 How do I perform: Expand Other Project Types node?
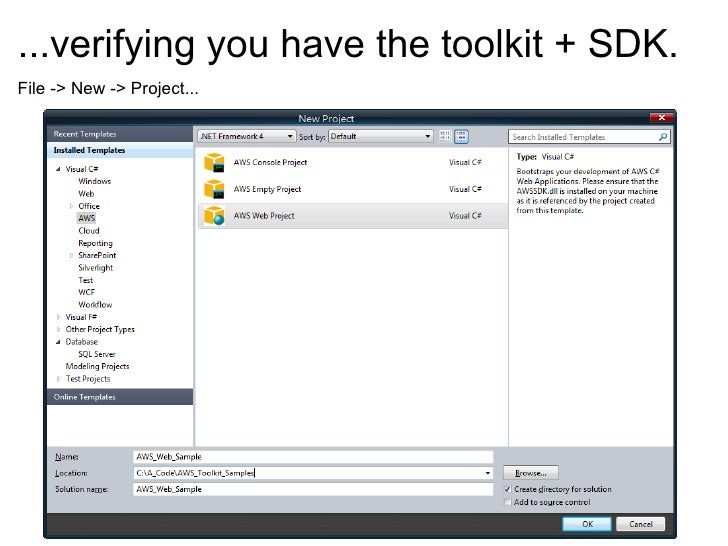click(58, 329)
